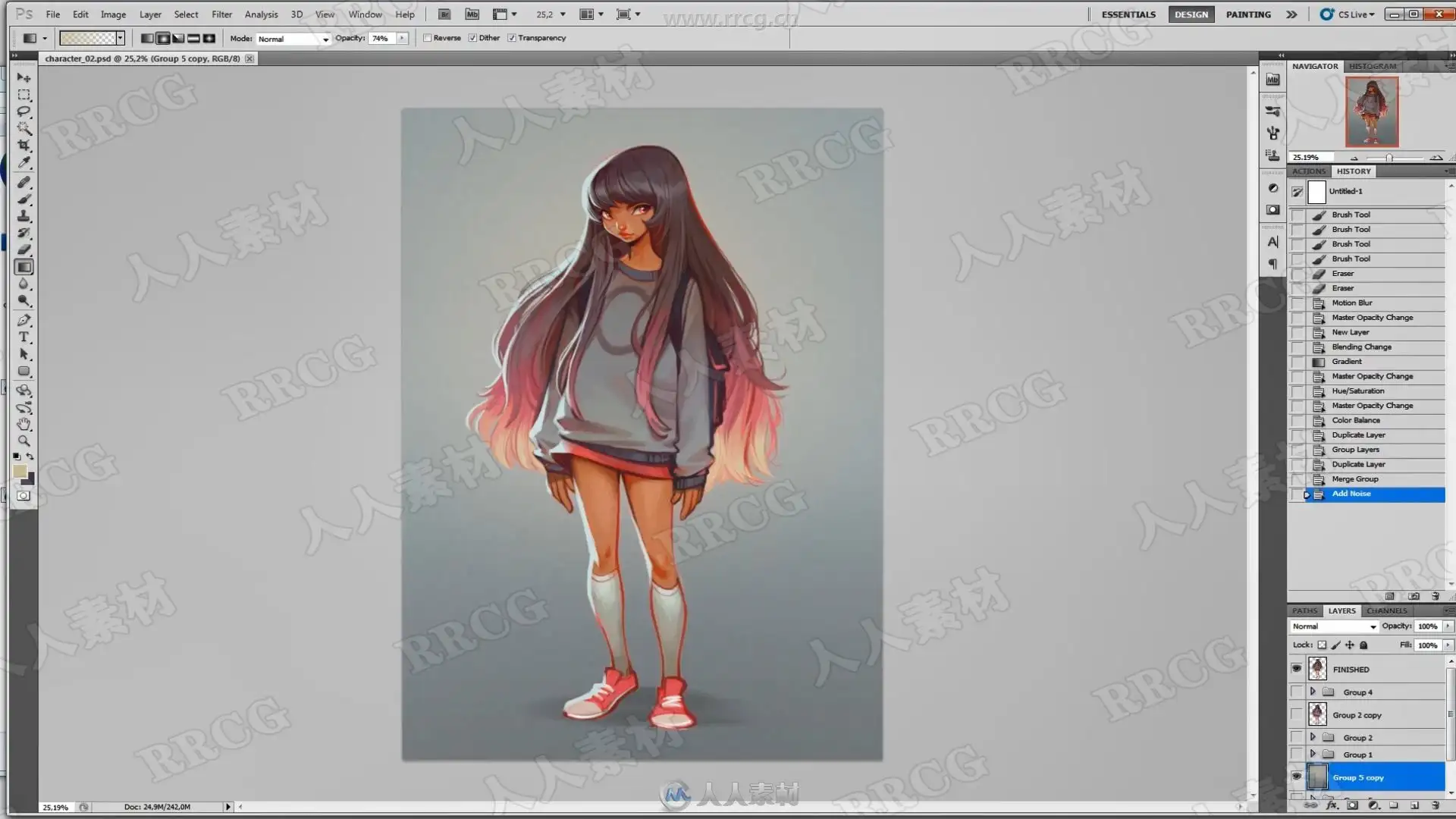Screen dimensions: 1456x819
Task: Select the Zoom tool in toolbar
Action: tap(24, 441)
